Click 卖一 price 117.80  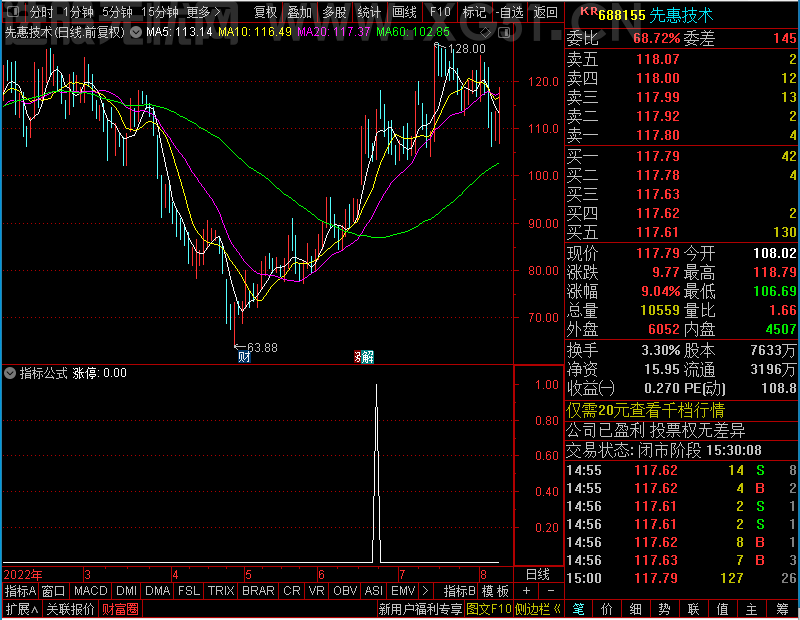[658, 135]
